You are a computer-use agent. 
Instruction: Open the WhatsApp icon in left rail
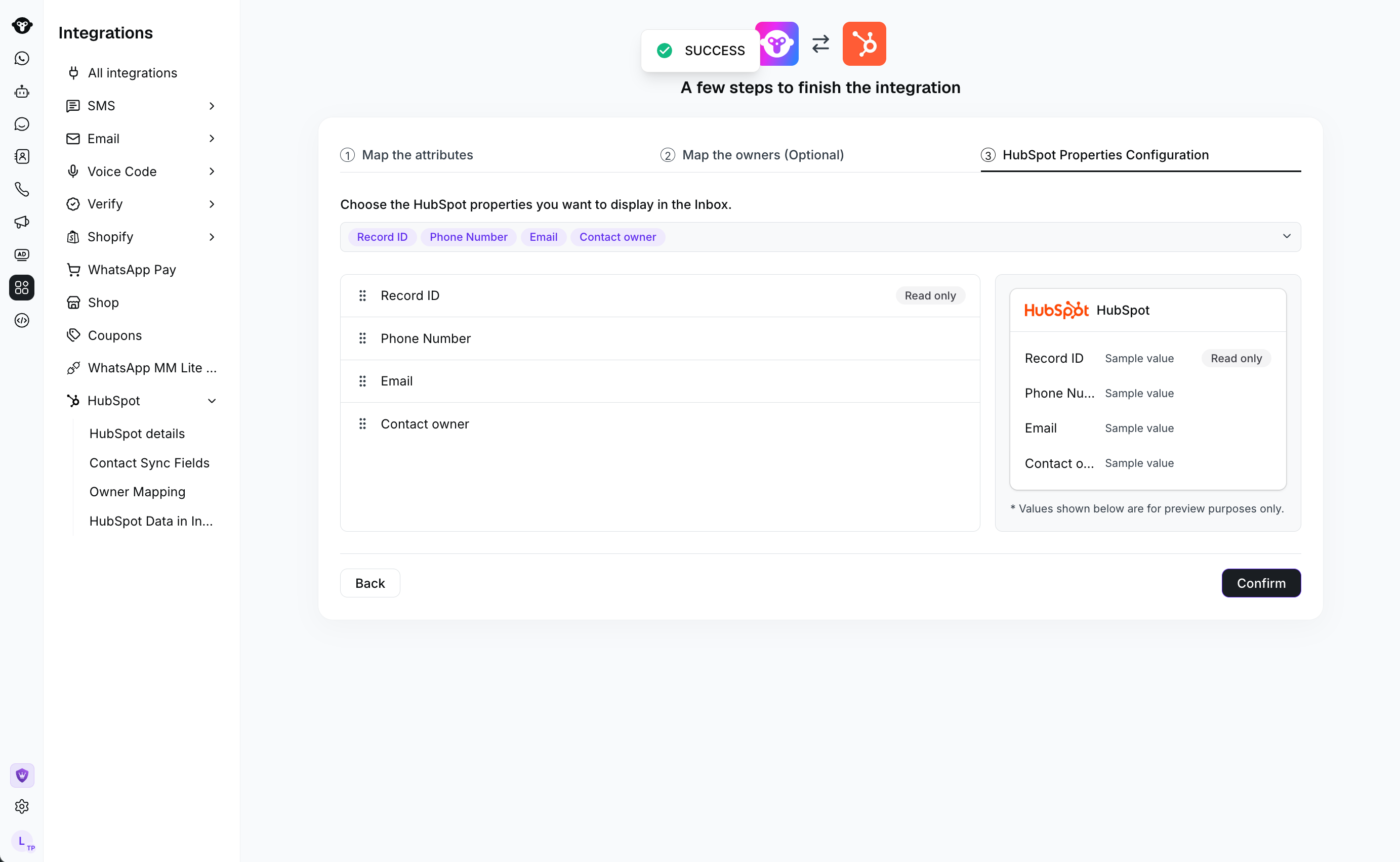coord(22,58)
